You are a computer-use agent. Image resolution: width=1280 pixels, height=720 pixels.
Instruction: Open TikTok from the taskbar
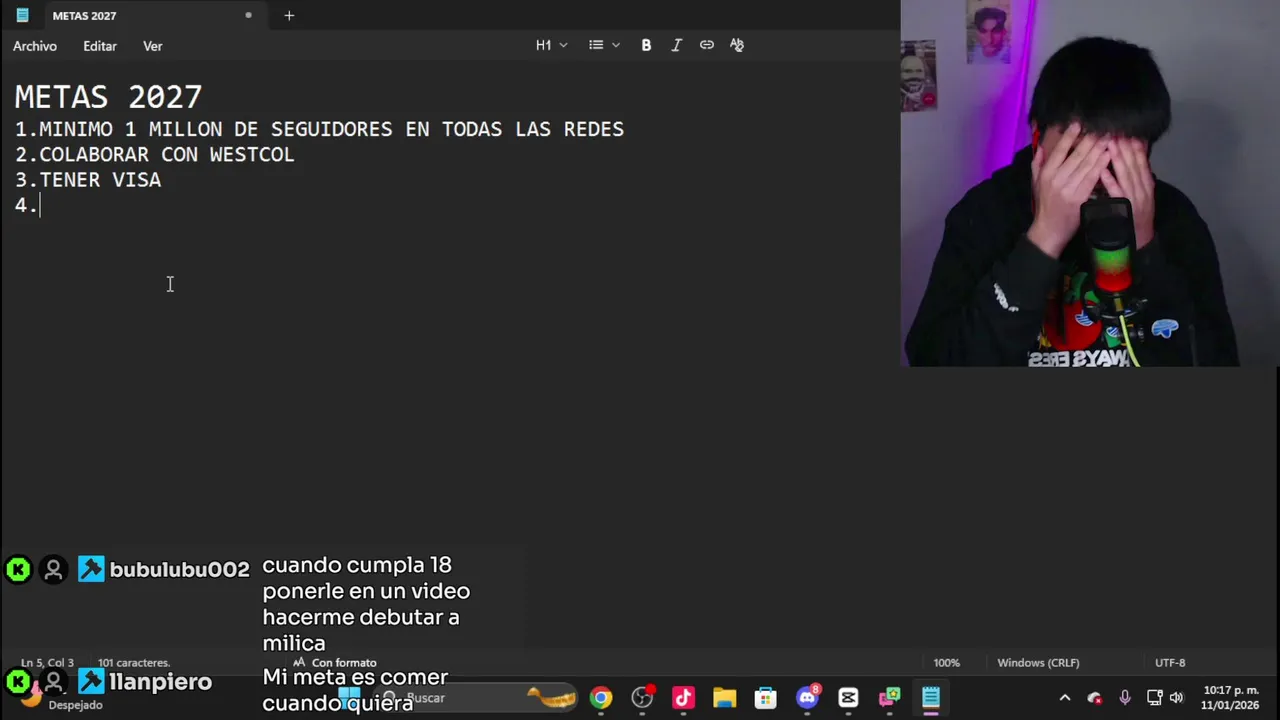click(683, 698)
